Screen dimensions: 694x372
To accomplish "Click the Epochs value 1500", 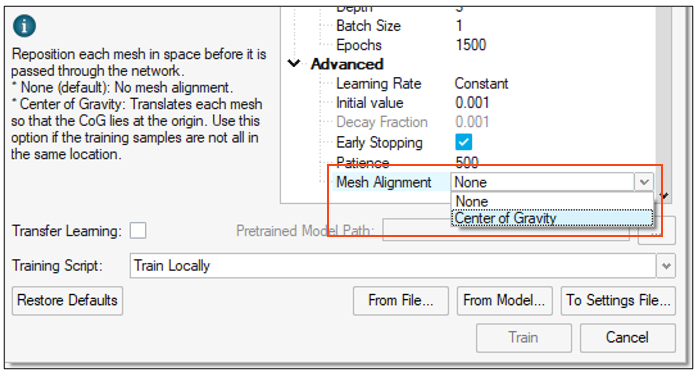I will coord(470,45).
